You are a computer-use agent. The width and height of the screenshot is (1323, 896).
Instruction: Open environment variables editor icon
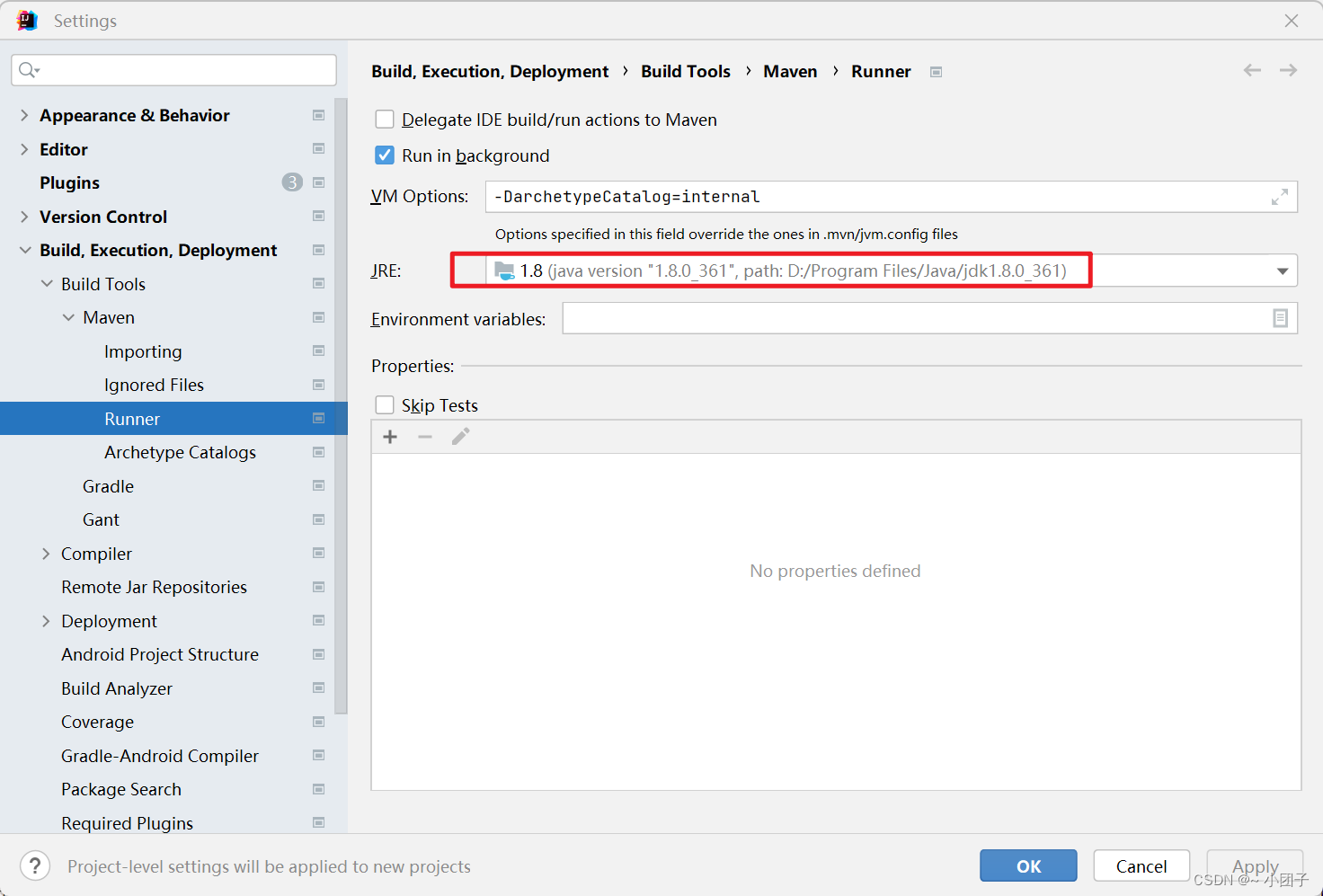click(x=1280, y=318)
